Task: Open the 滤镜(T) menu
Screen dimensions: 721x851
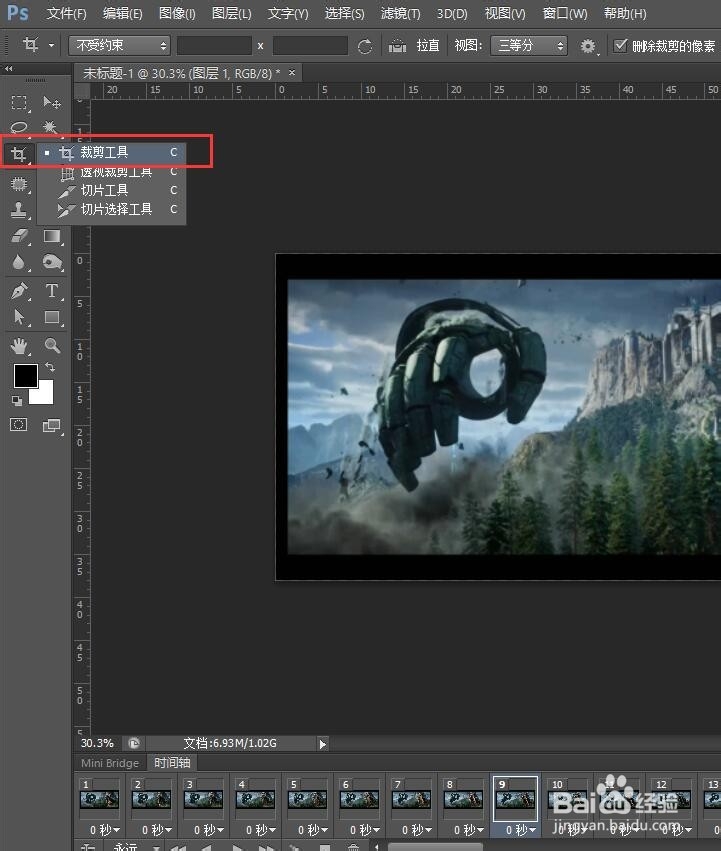Action: 400,14
